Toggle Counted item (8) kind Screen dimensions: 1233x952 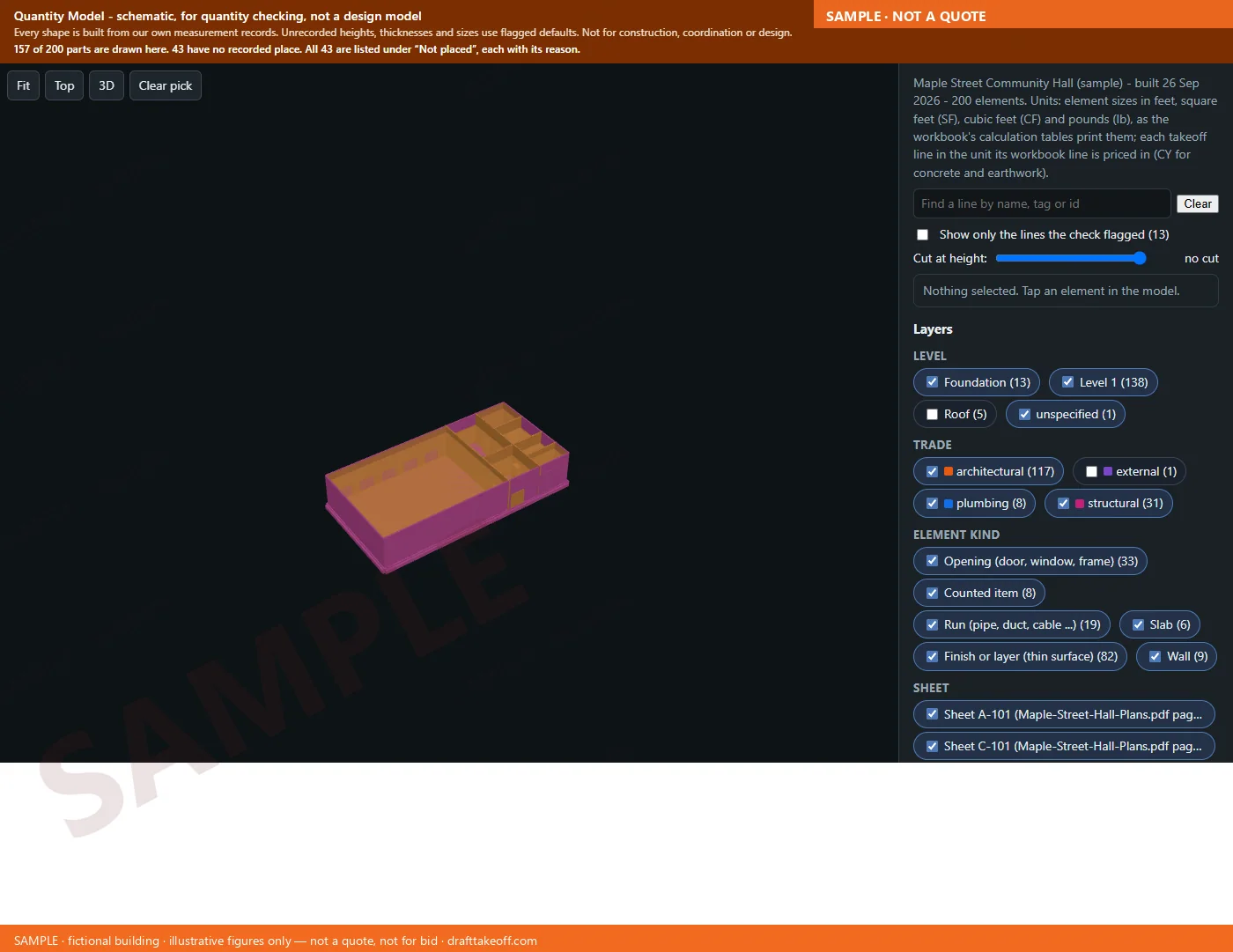(979, 593)
